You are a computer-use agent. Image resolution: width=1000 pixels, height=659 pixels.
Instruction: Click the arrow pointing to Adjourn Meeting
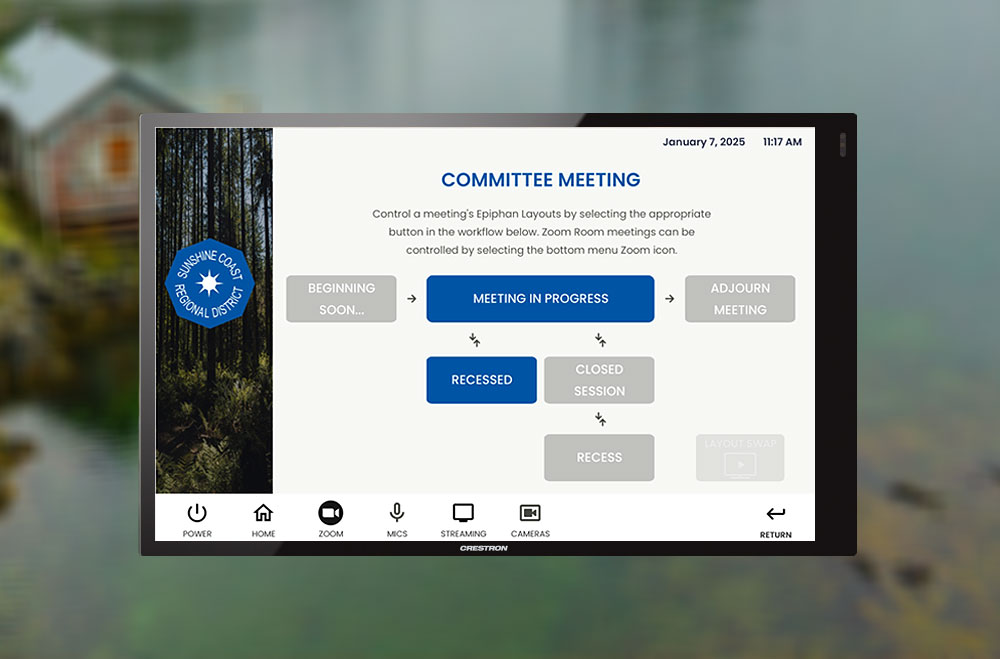click(669, 299)
